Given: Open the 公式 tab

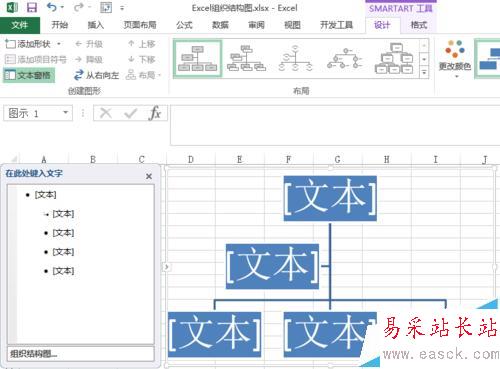Looking at the screenshot, I should click(184, 25).
